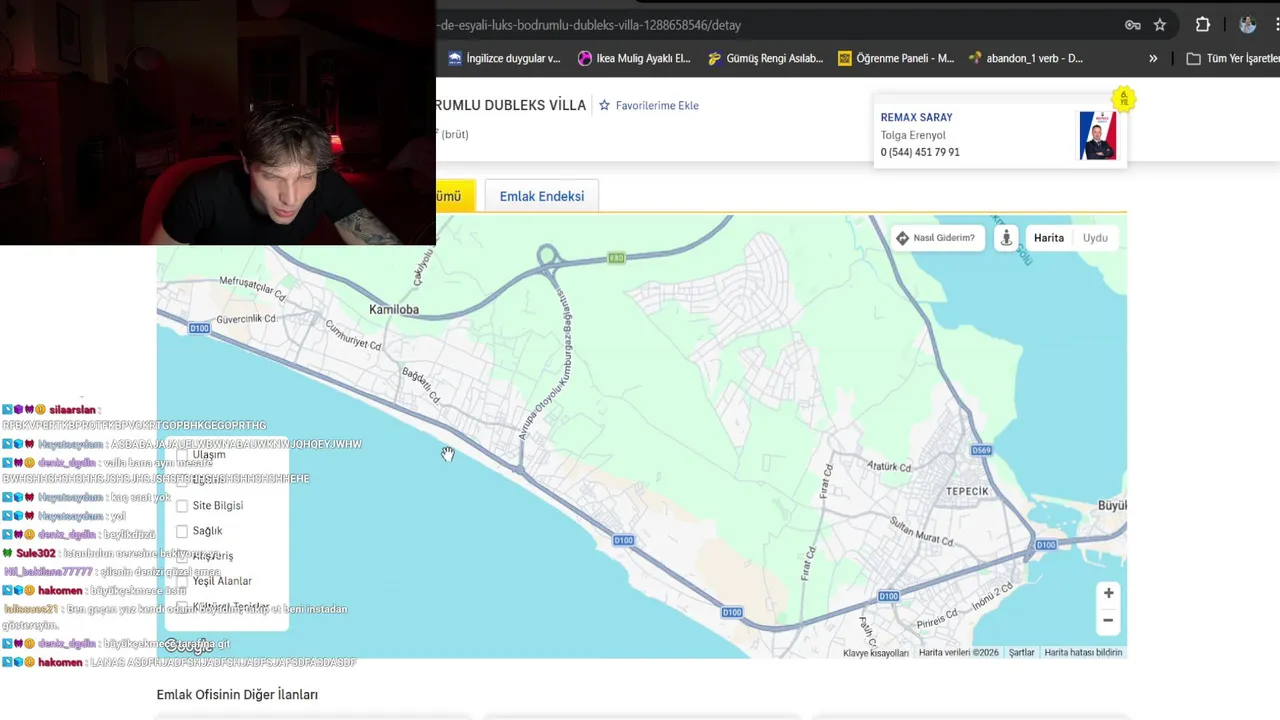The image size is (1280, 720).
Task: Enable the Yeşil Alanlar checkbox
Action: pyautogui.click(x=182, y=581)
